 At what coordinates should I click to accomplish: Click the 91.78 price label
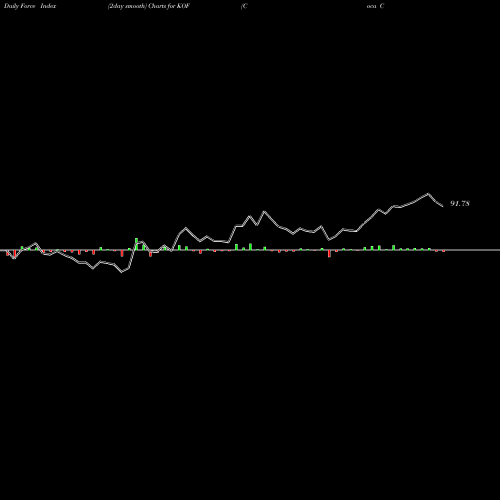point(460,203)
